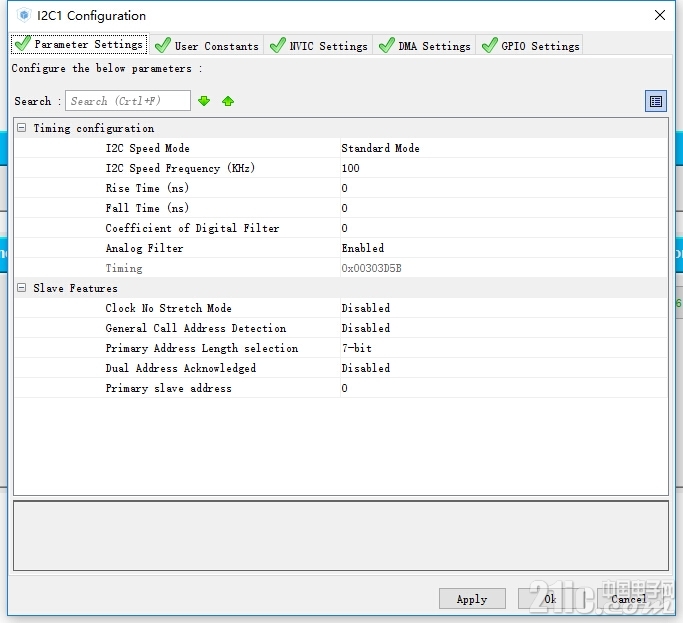Select the Dual Address Acknowledged label

180,368
